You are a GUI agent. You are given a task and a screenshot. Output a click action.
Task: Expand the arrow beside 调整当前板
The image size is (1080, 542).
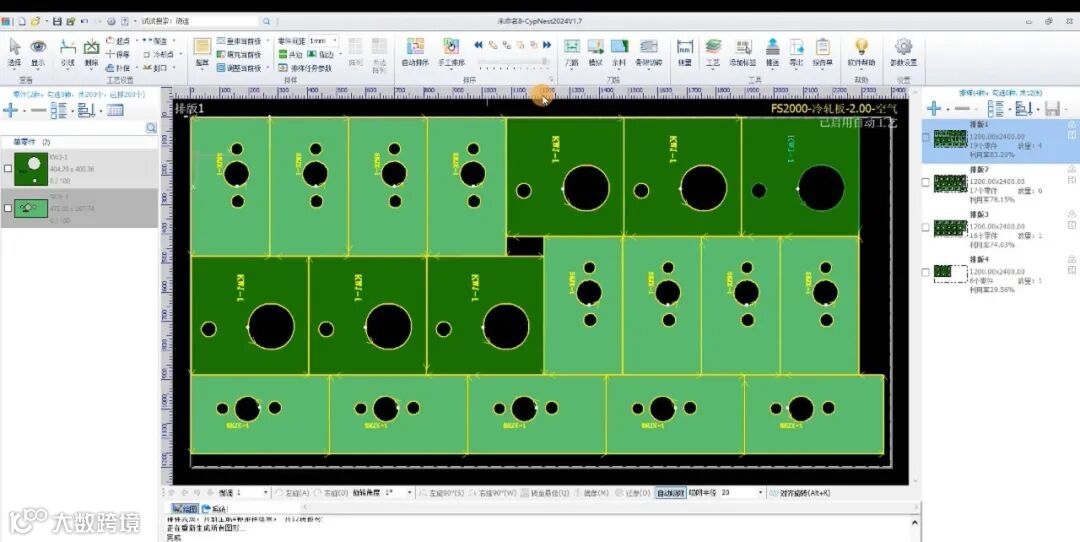tap(268, 68)
